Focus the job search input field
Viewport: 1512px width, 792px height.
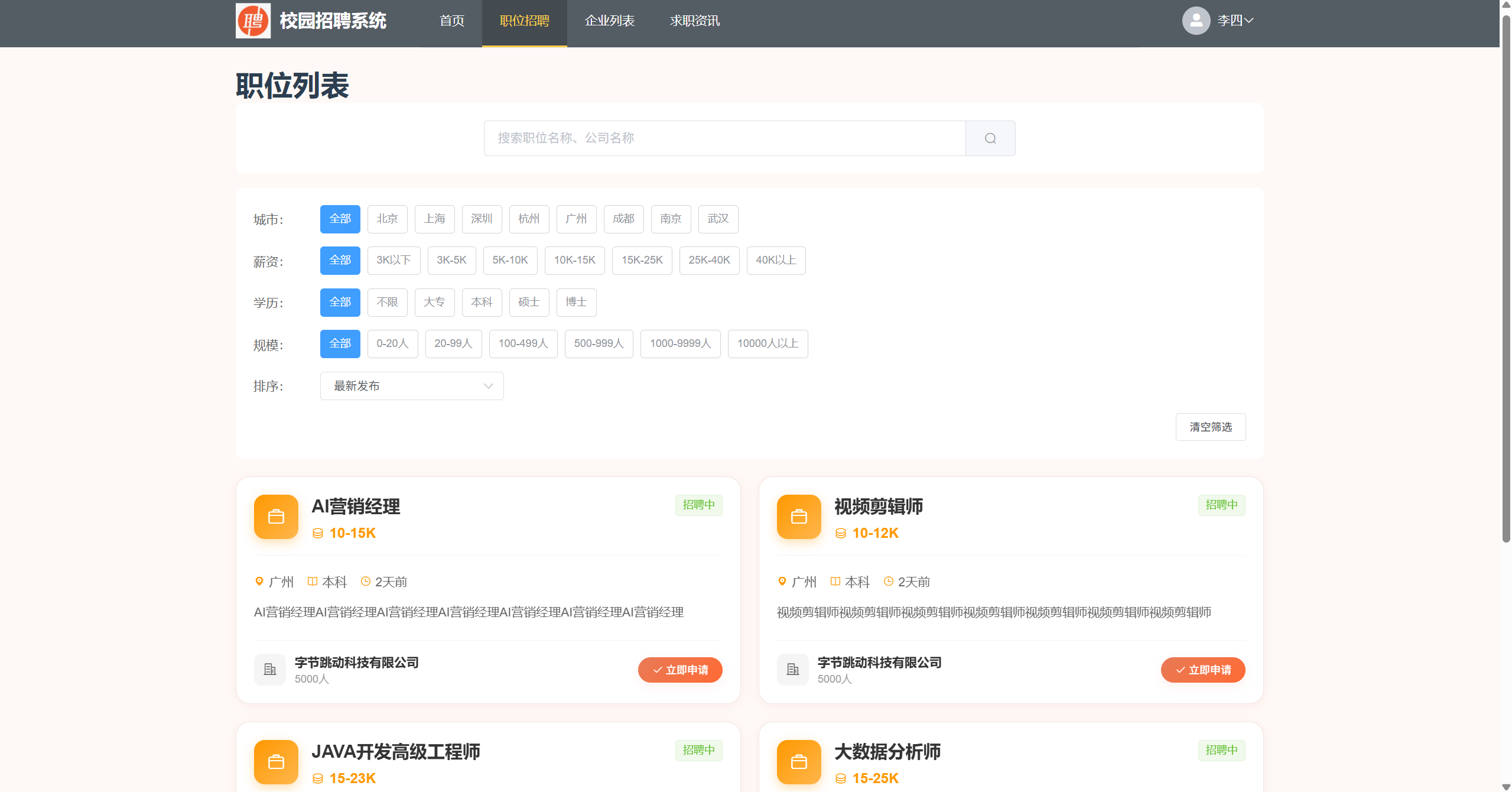(x=724, y=138)
